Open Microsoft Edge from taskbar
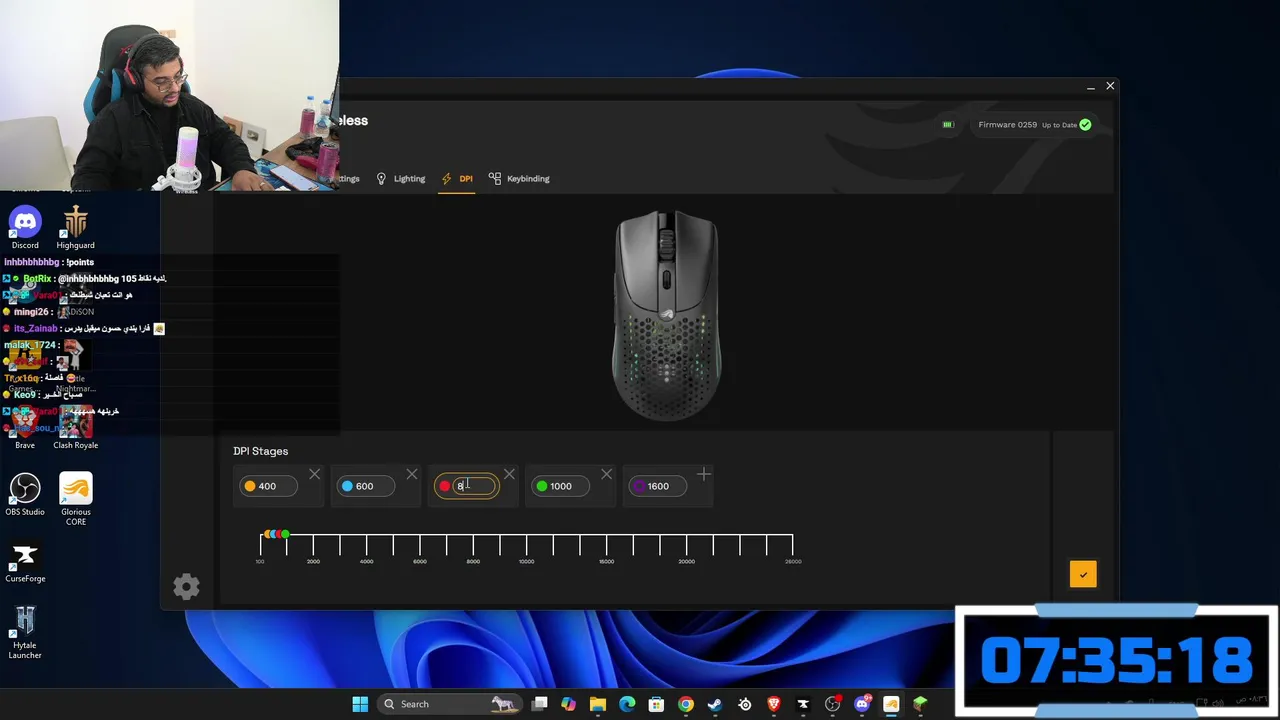 [x=627, y=704]
